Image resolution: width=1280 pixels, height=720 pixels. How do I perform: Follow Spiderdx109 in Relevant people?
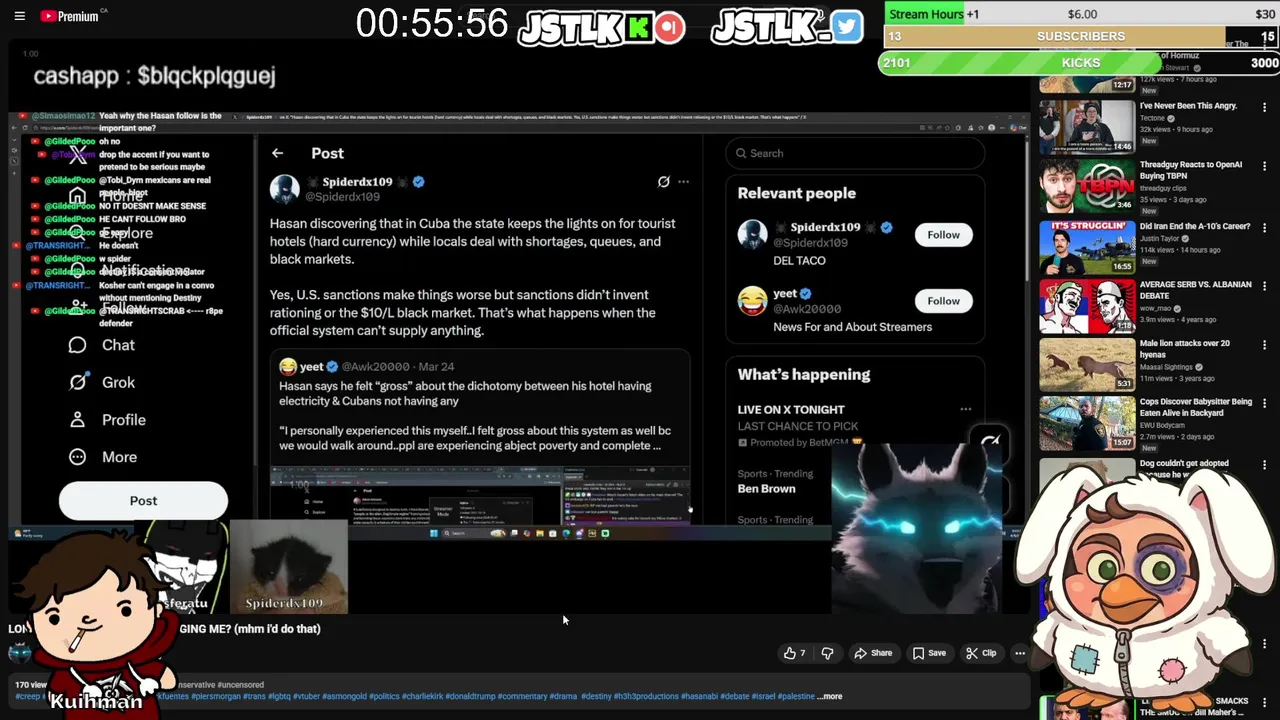[943, 235]
